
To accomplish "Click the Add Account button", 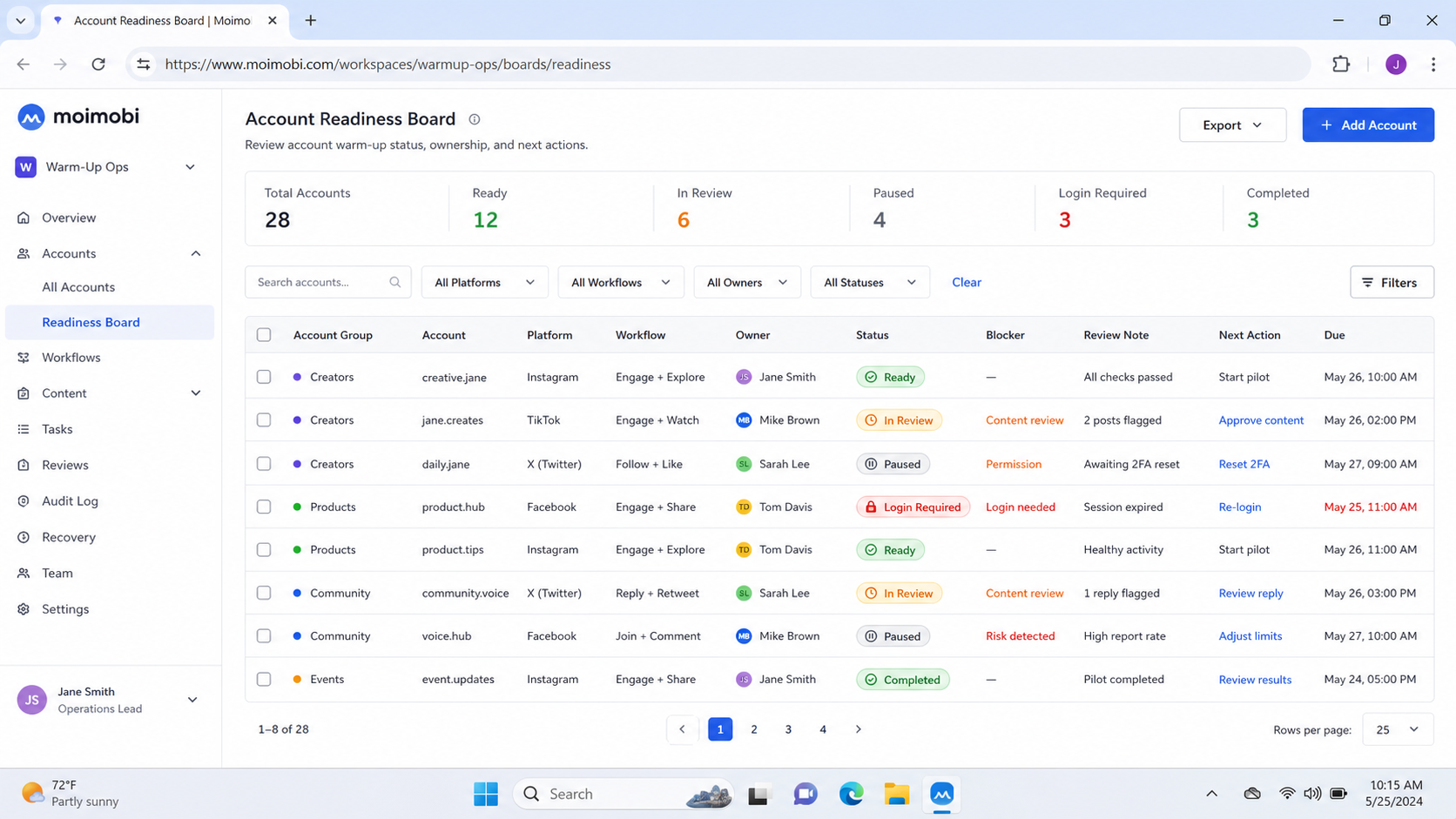I will coord(1368,125).
